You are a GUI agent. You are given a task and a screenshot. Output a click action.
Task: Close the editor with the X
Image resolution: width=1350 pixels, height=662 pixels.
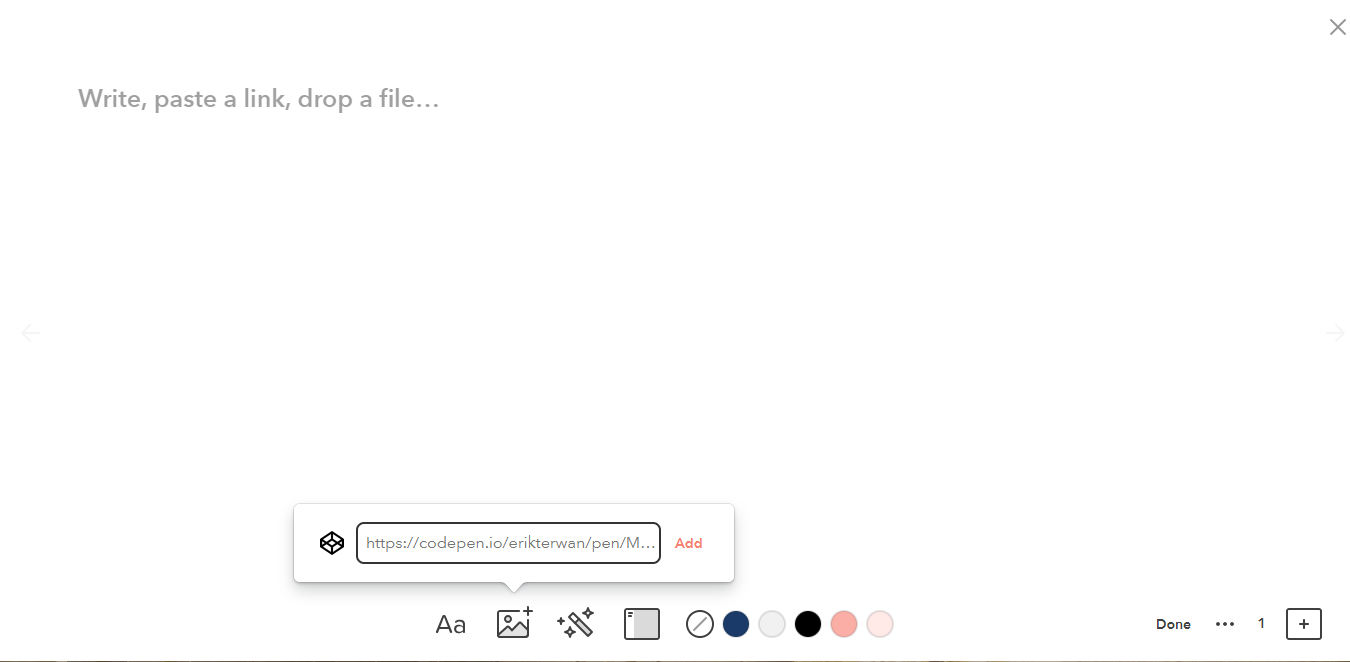[1337, 27]
